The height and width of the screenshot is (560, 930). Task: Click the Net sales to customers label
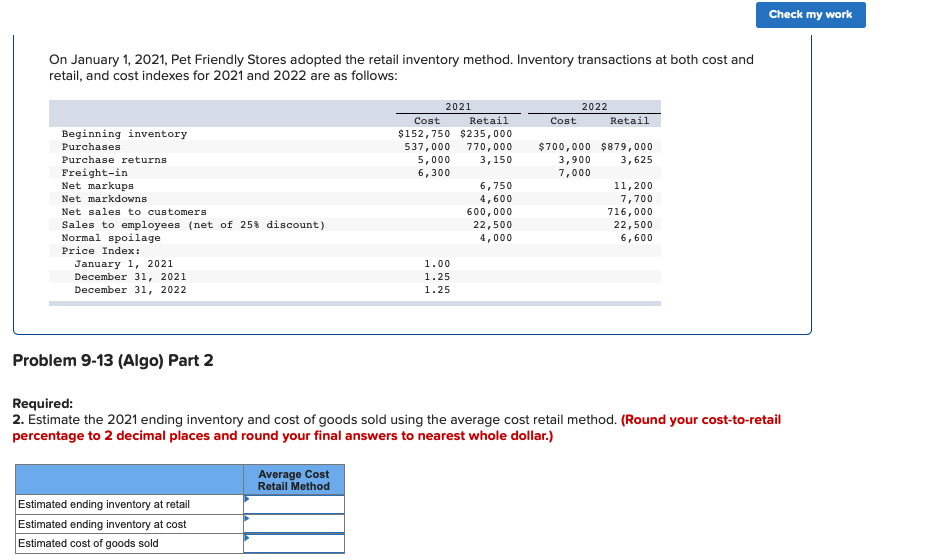[x=134, y=212]
